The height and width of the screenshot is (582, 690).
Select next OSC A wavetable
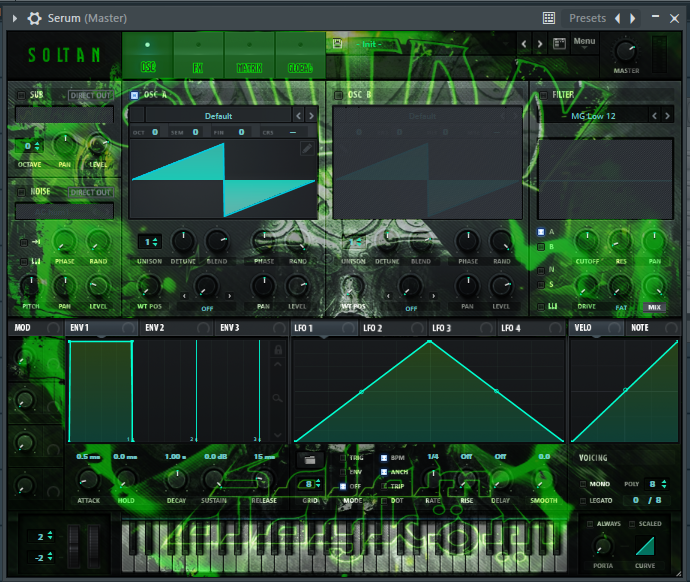click(x=311, y=116)
